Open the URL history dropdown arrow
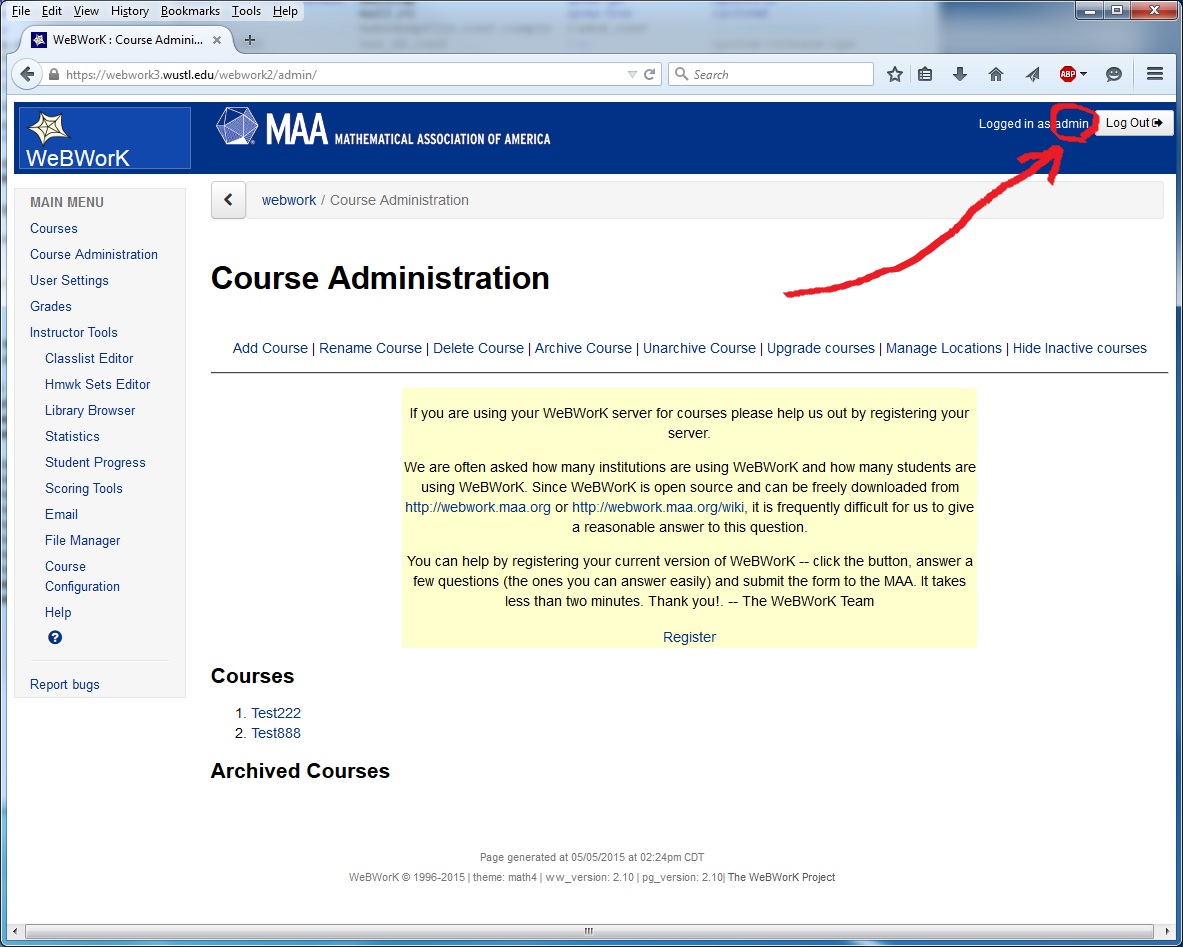 click(x=632, y=74)
